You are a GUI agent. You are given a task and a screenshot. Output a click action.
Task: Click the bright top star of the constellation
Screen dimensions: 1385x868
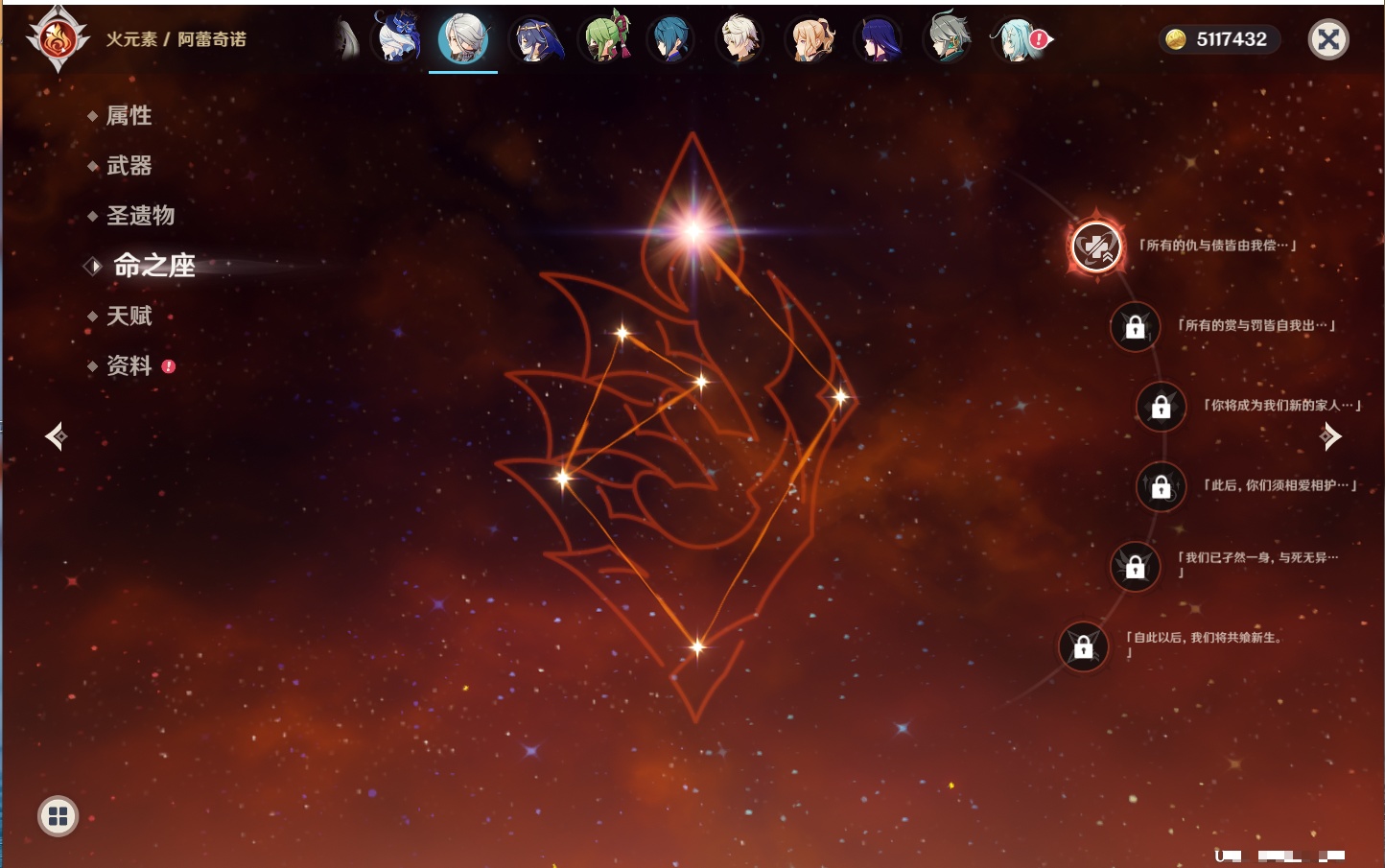(x=693, y=230)
